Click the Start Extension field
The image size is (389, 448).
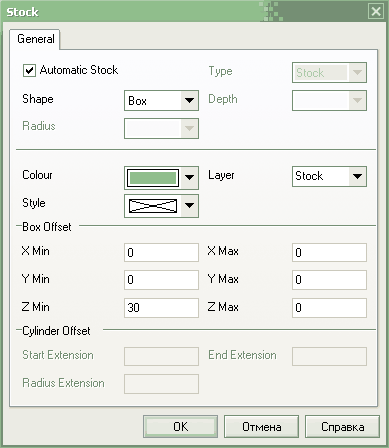(161, 356)
